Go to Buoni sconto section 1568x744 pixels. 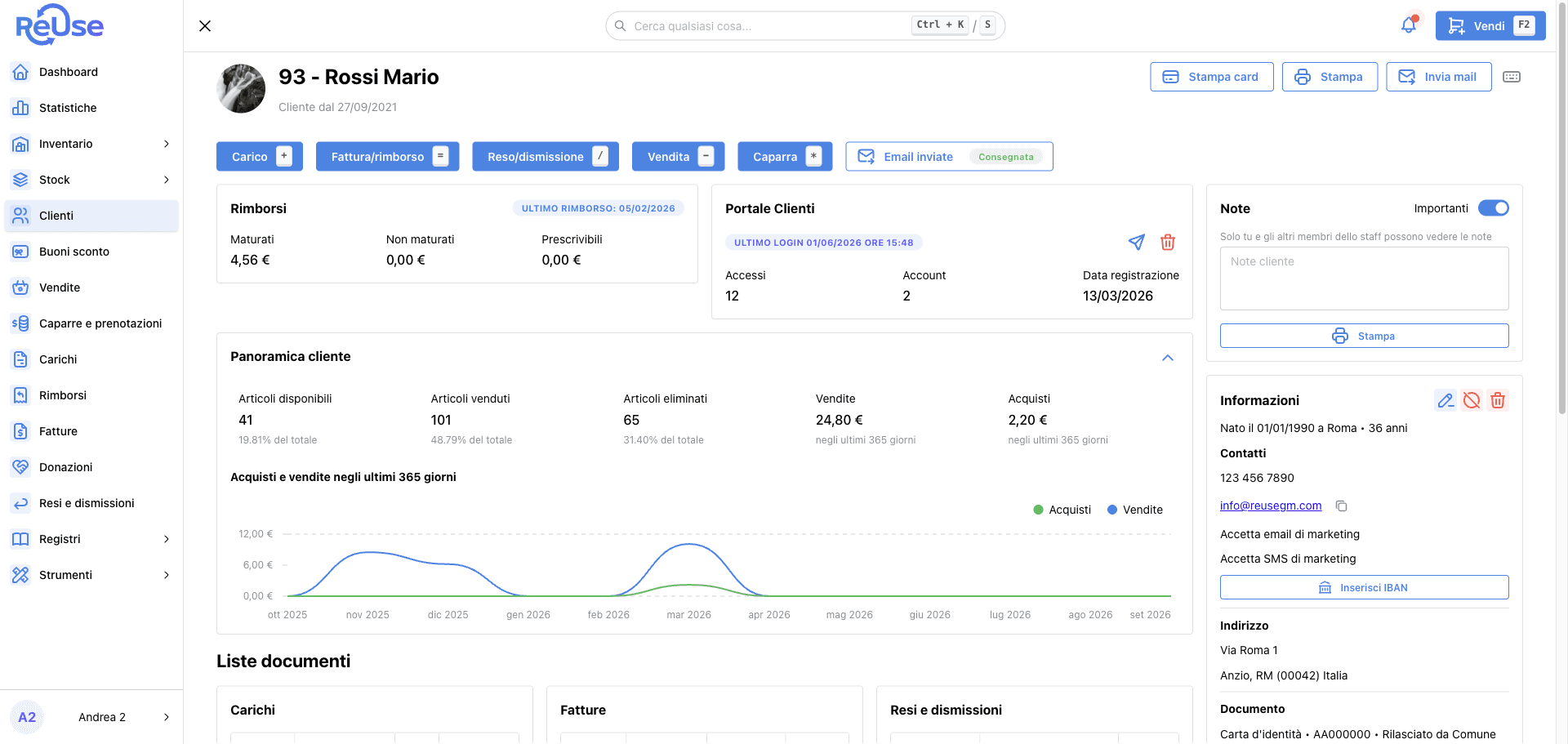click(91, 252)
